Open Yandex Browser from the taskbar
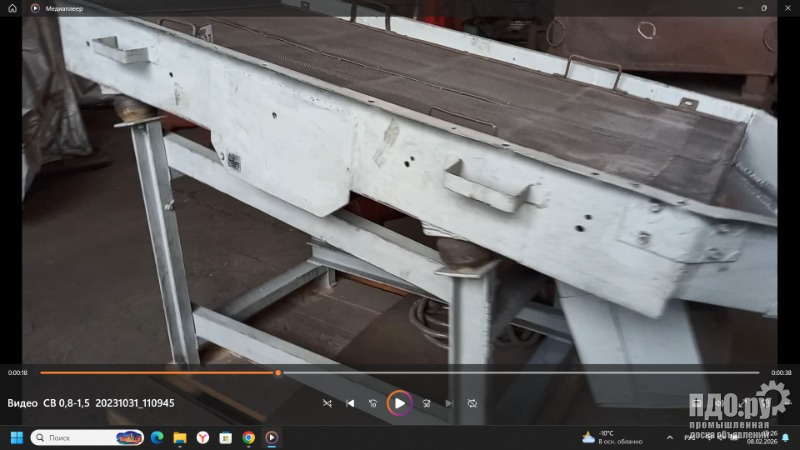Viewport: 800px width, 450px height. pos(203,437)
